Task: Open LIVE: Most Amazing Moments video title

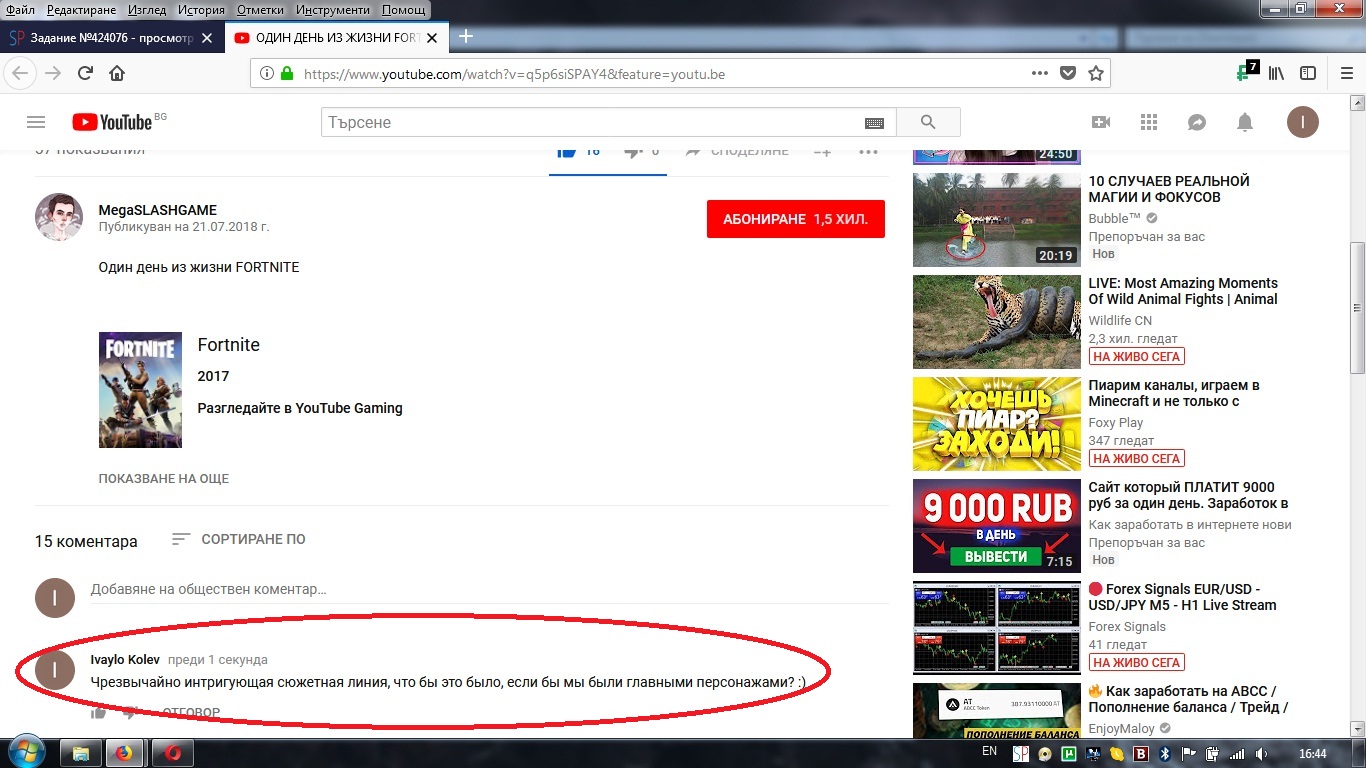Action: (1183, 291)
